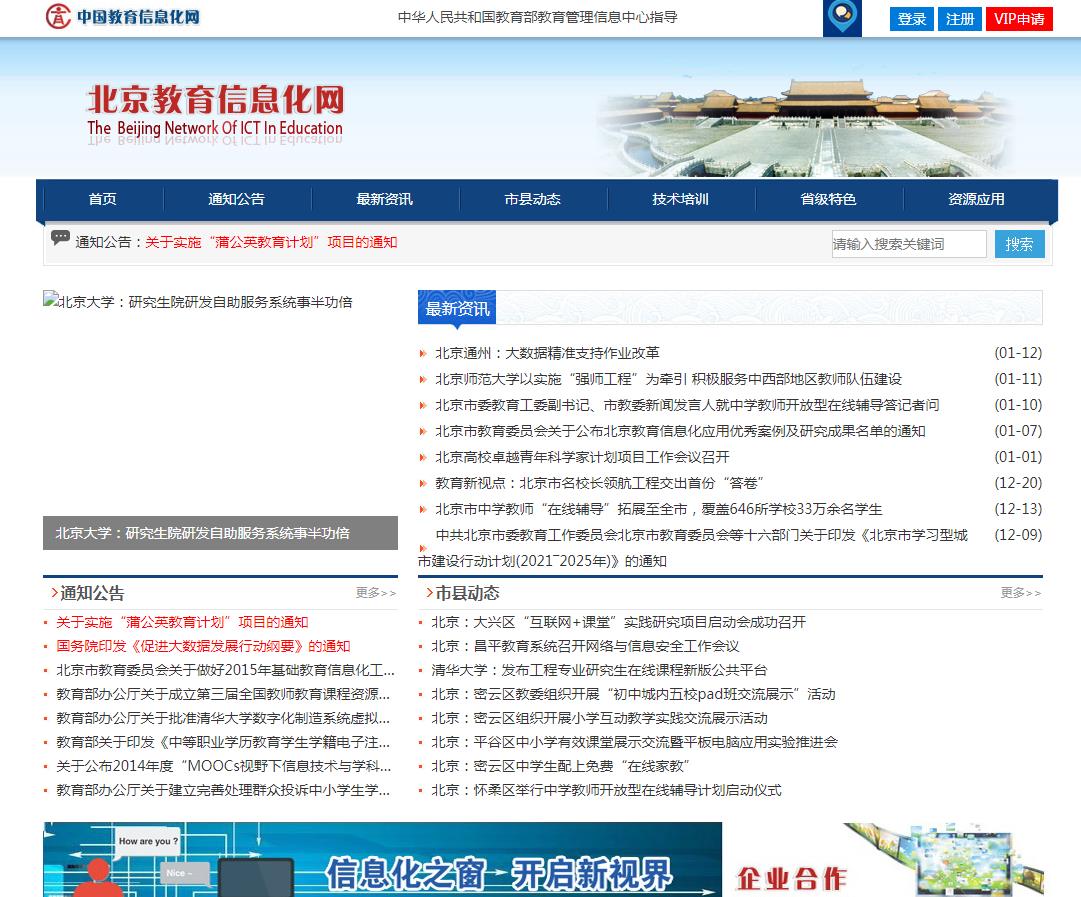Open 通知公告 navigation menu item
This screenshot has height=897, width=1081.
point(236,199)
